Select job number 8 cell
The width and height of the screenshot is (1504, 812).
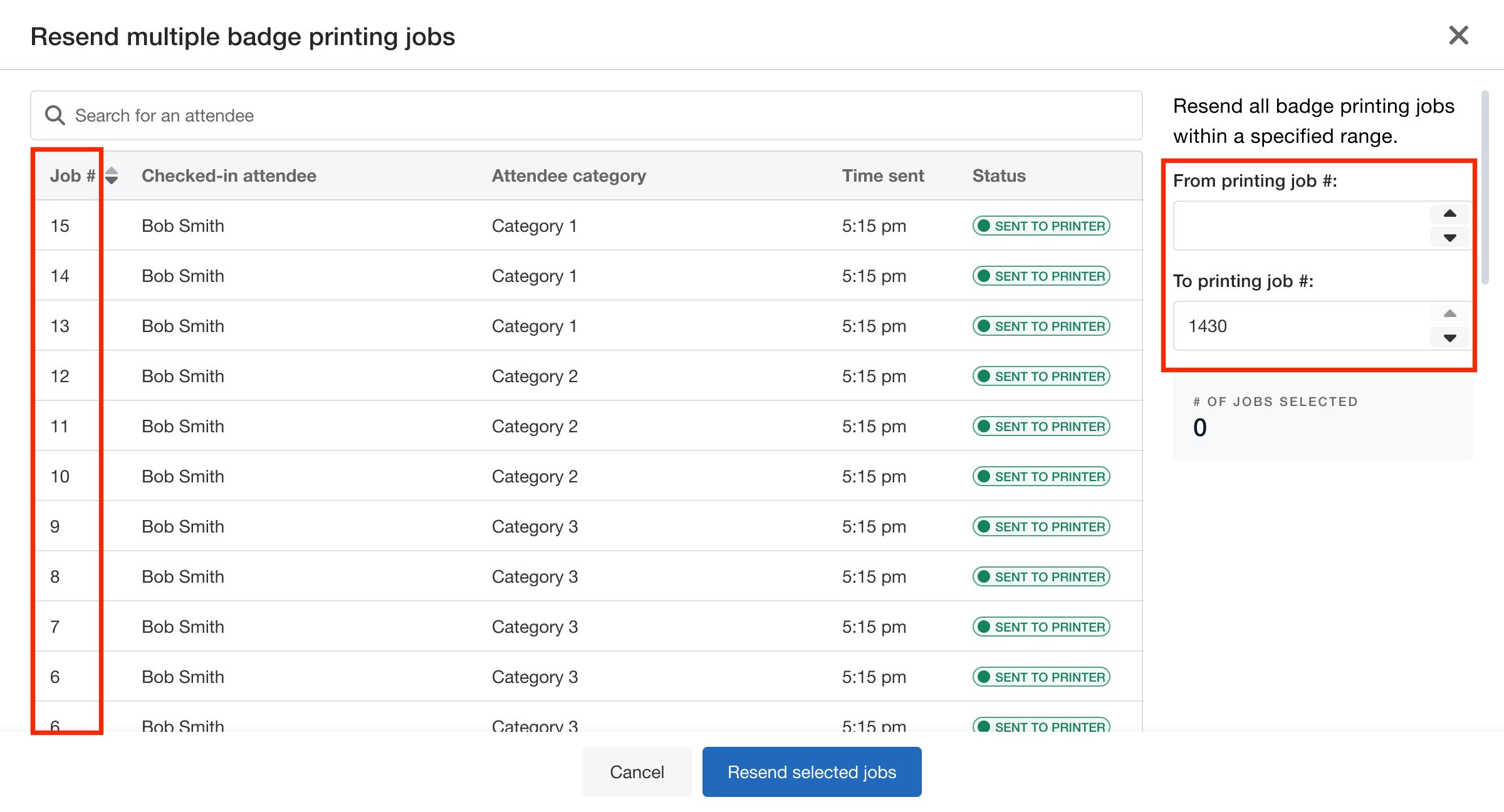(55, 576)
